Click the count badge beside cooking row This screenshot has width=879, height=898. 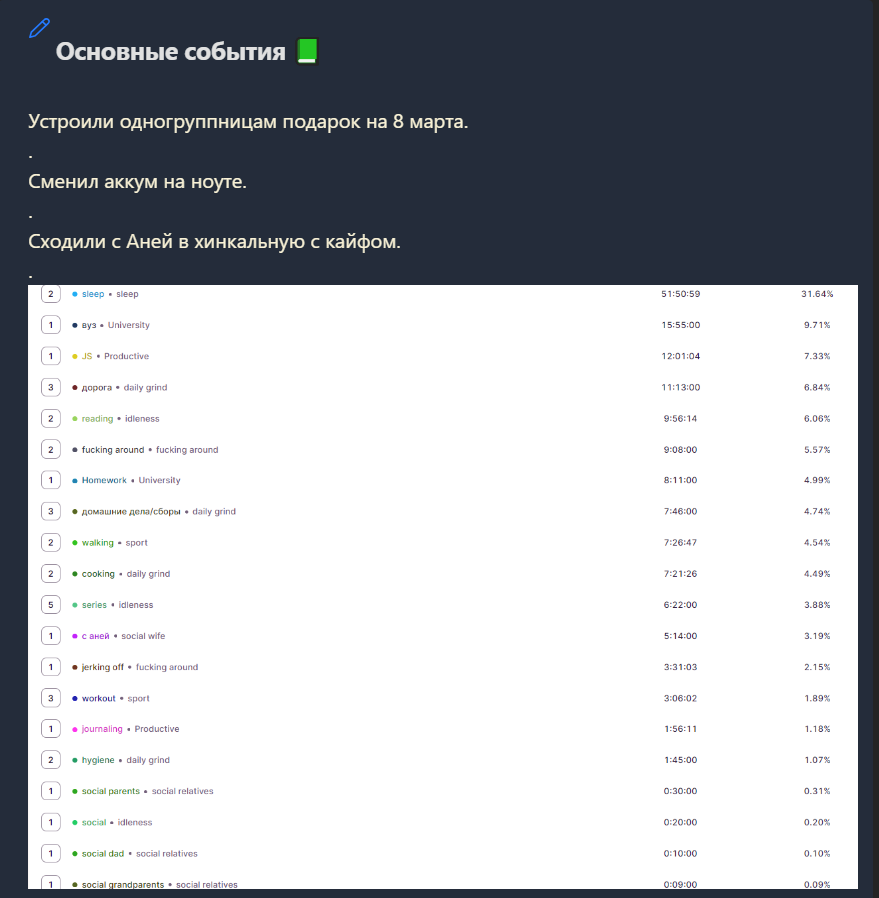[50, 574]
